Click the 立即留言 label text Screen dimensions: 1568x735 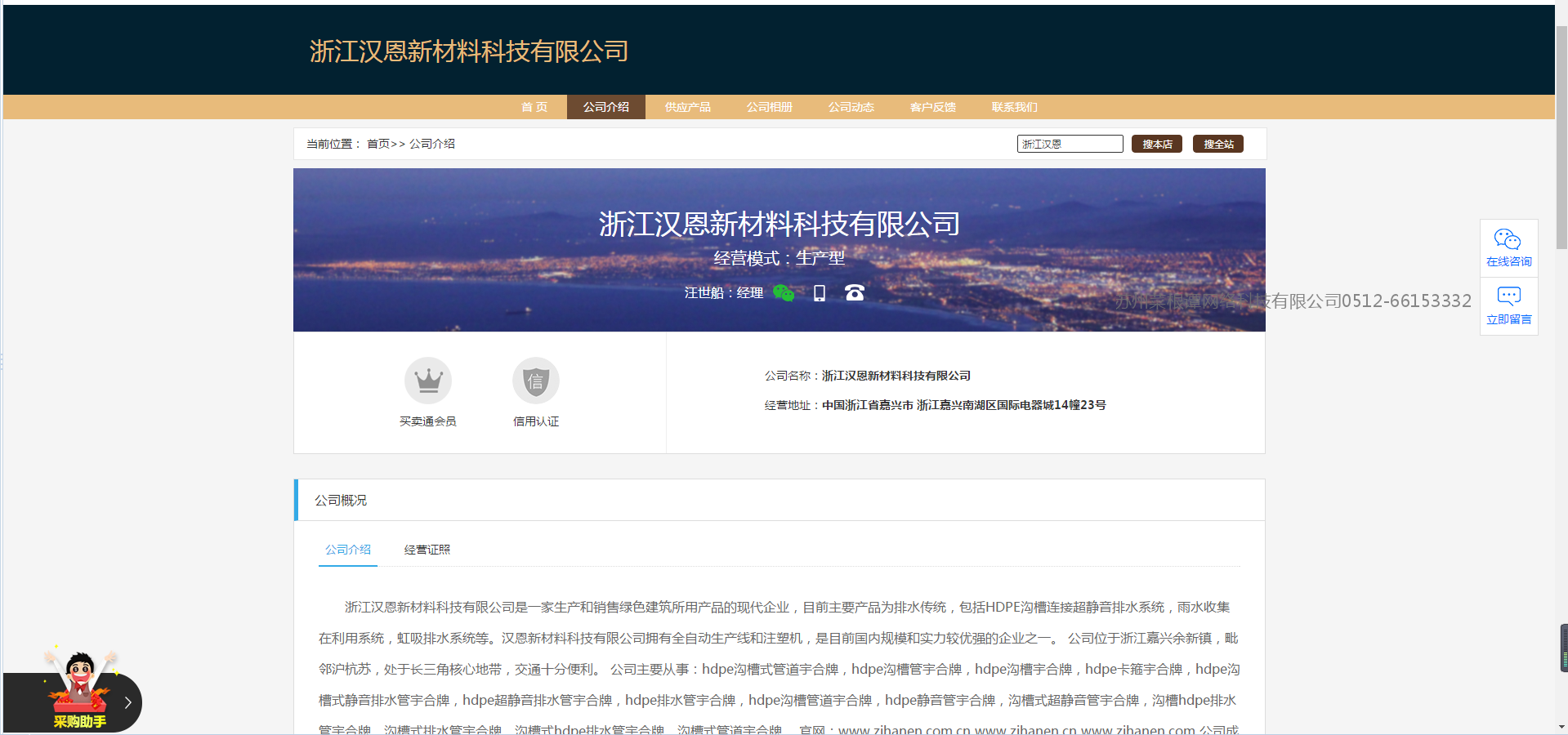[x=1509, y=319]
